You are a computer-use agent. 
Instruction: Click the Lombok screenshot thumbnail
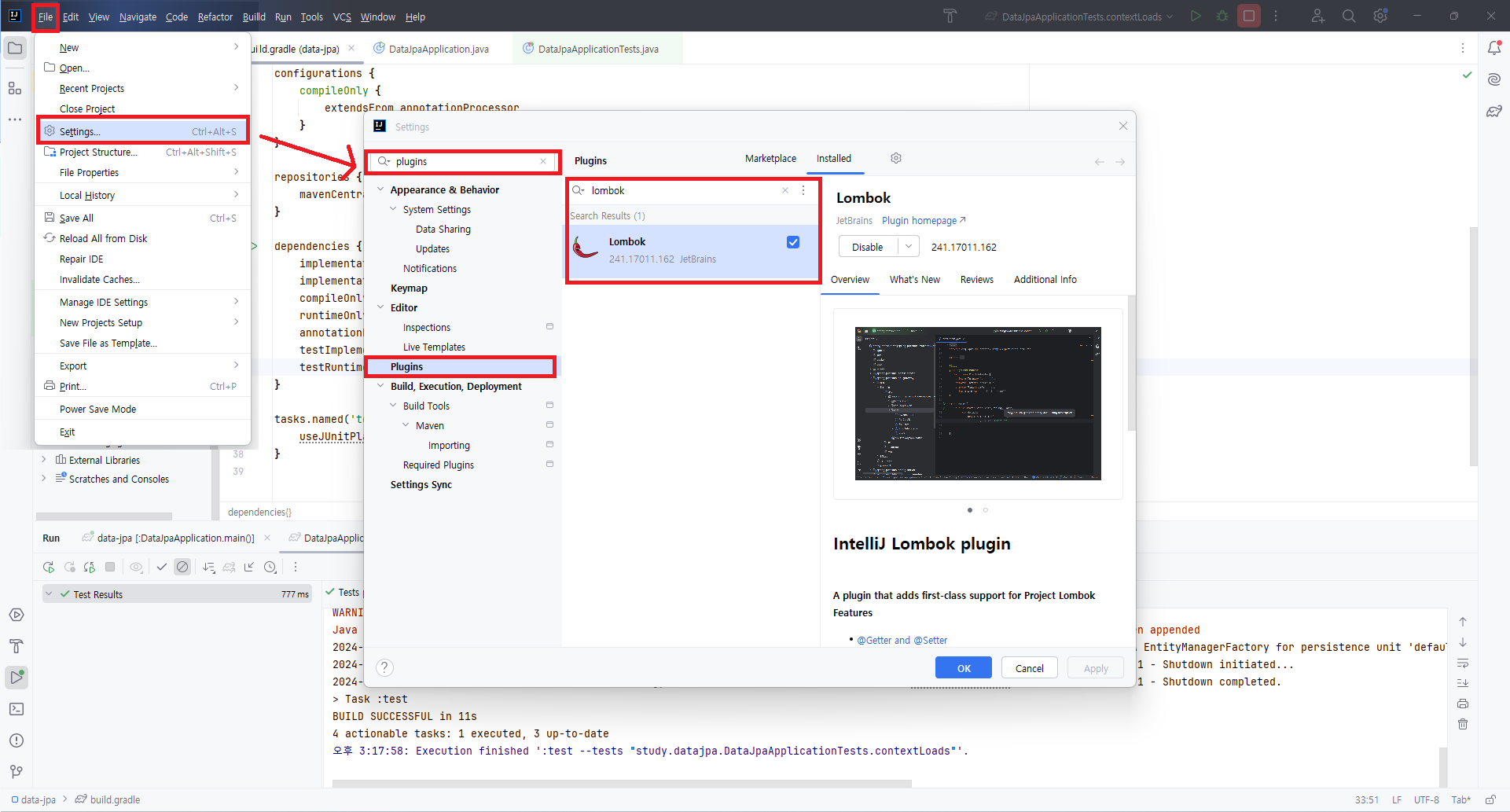click(x=978, y=403)
